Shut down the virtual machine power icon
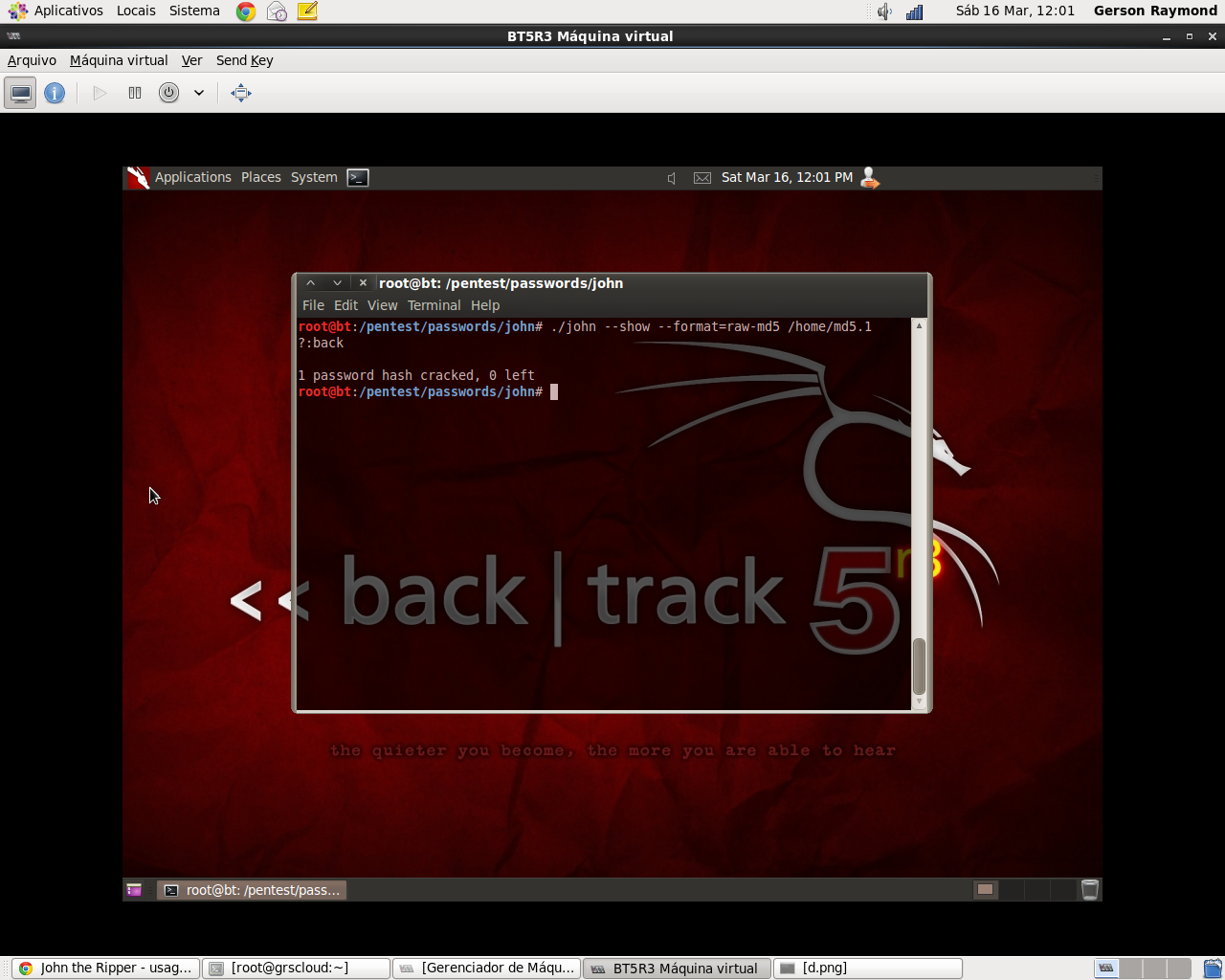This screenshot has height=980, width=1225. tap(168, 93)
